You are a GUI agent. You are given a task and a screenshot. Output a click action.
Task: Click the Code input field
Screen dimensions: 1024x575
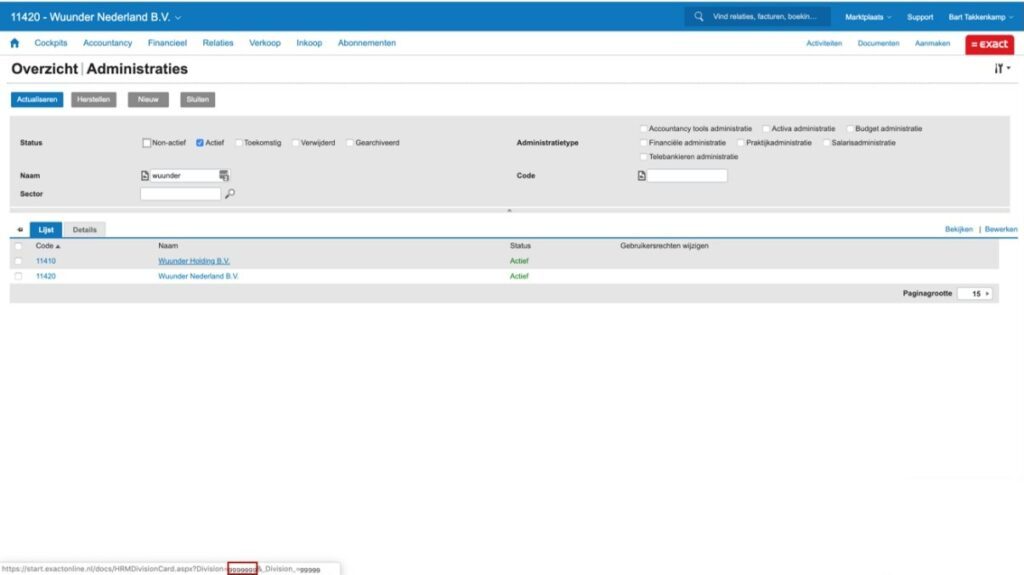[687, 176]
